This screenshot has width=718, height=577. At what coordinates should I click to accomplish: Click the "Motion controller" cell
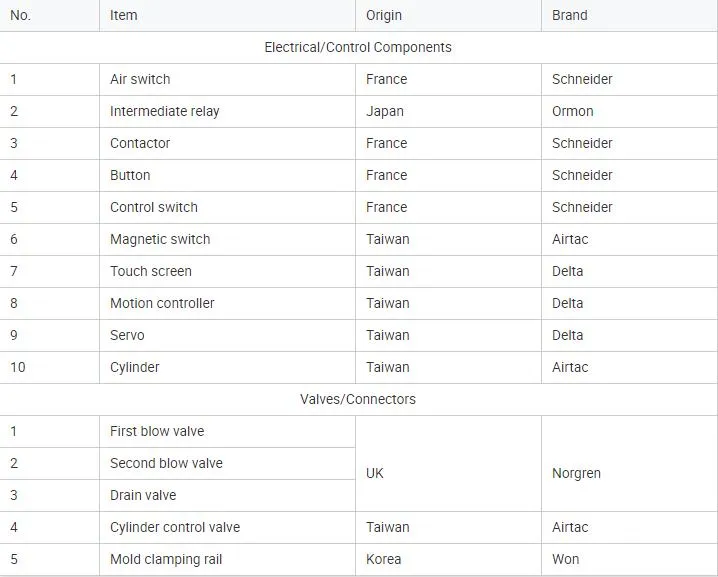tap(162, 303)
